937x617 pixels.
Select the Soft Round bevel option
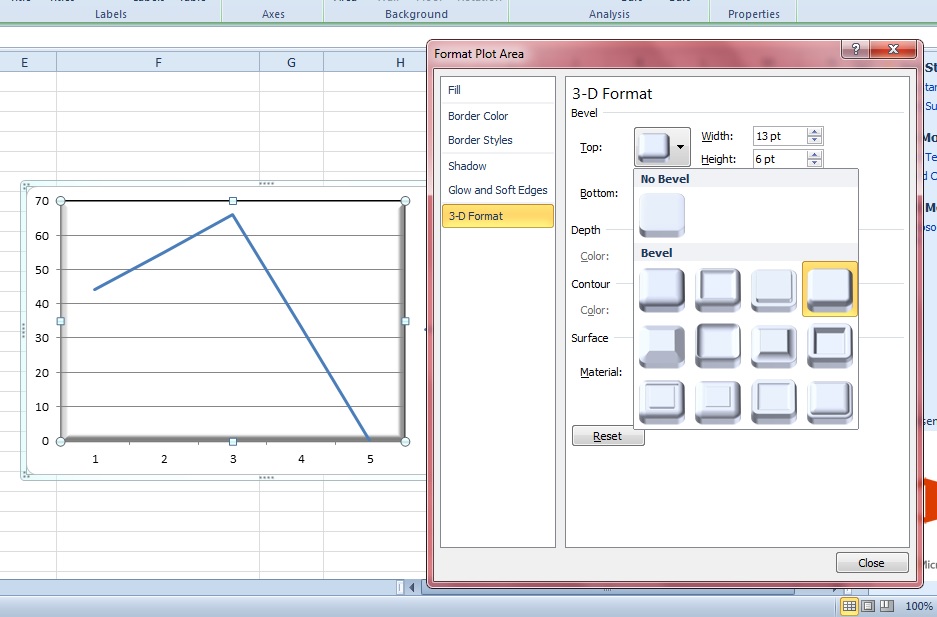tap(718, 346)
